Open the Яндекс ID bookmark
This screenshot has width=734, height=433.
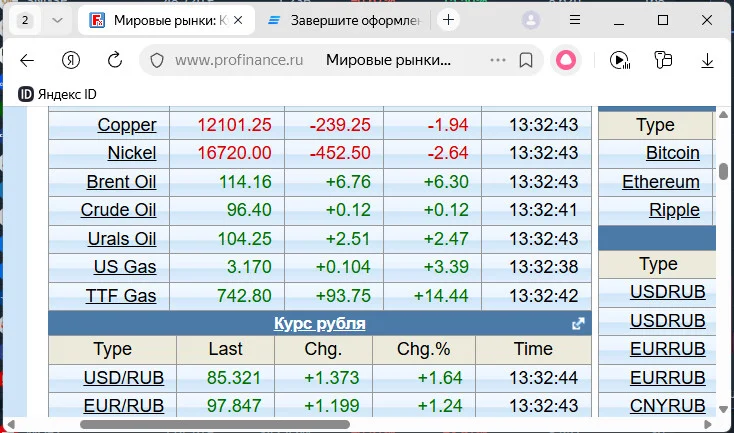coord(57,94)
